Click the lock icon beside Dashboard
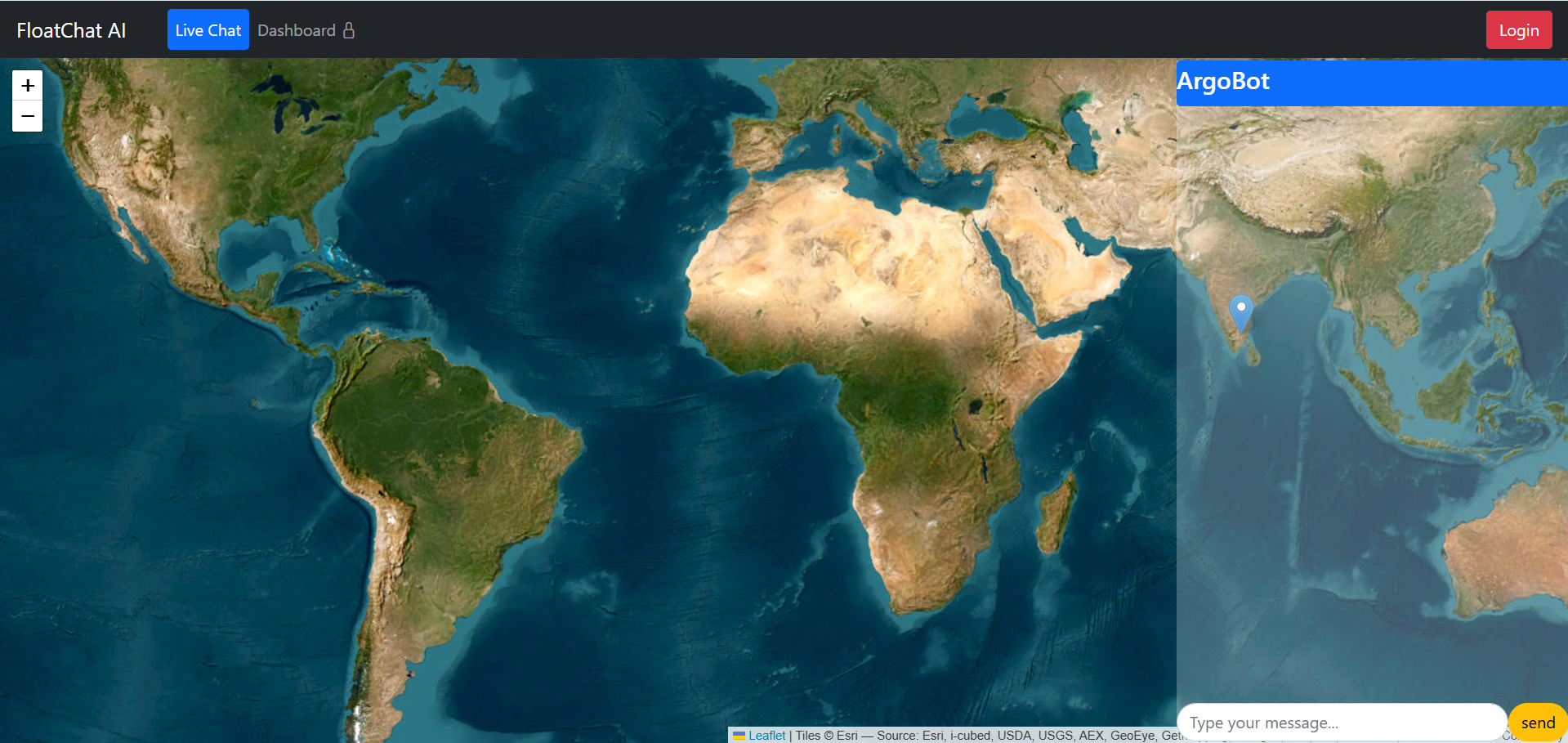The height and width of the screenshot is (743, 1568). [349, 30]
